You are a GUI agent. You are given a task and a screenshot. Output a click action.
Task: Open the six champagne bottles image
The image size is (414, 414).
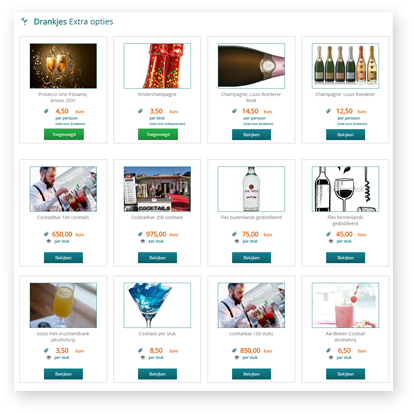click(345, 66)
